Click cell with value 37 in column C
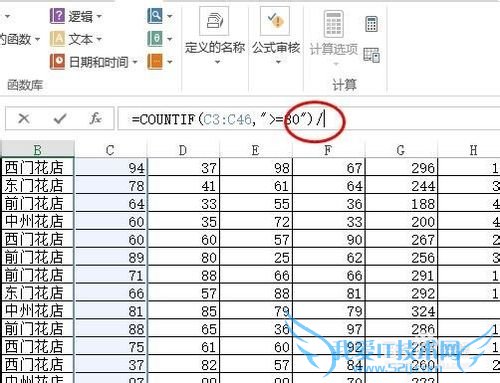Image resolution: width=500 pixels, height=383 pixels. point(110,364)
